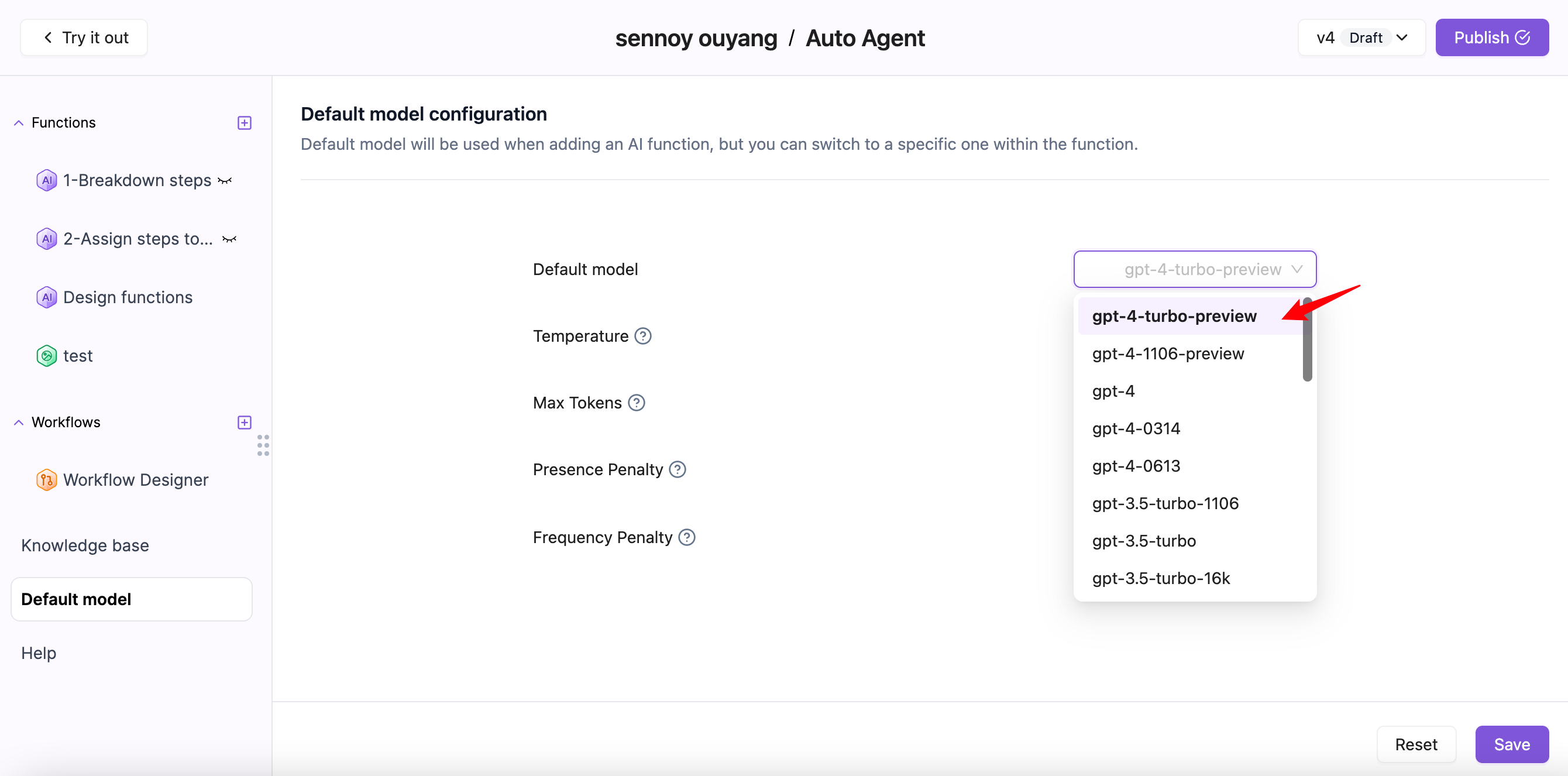Choose gpt-4-0314 in the dropdown
This screenshot has width=1568, height=776.
[1189, 428]
